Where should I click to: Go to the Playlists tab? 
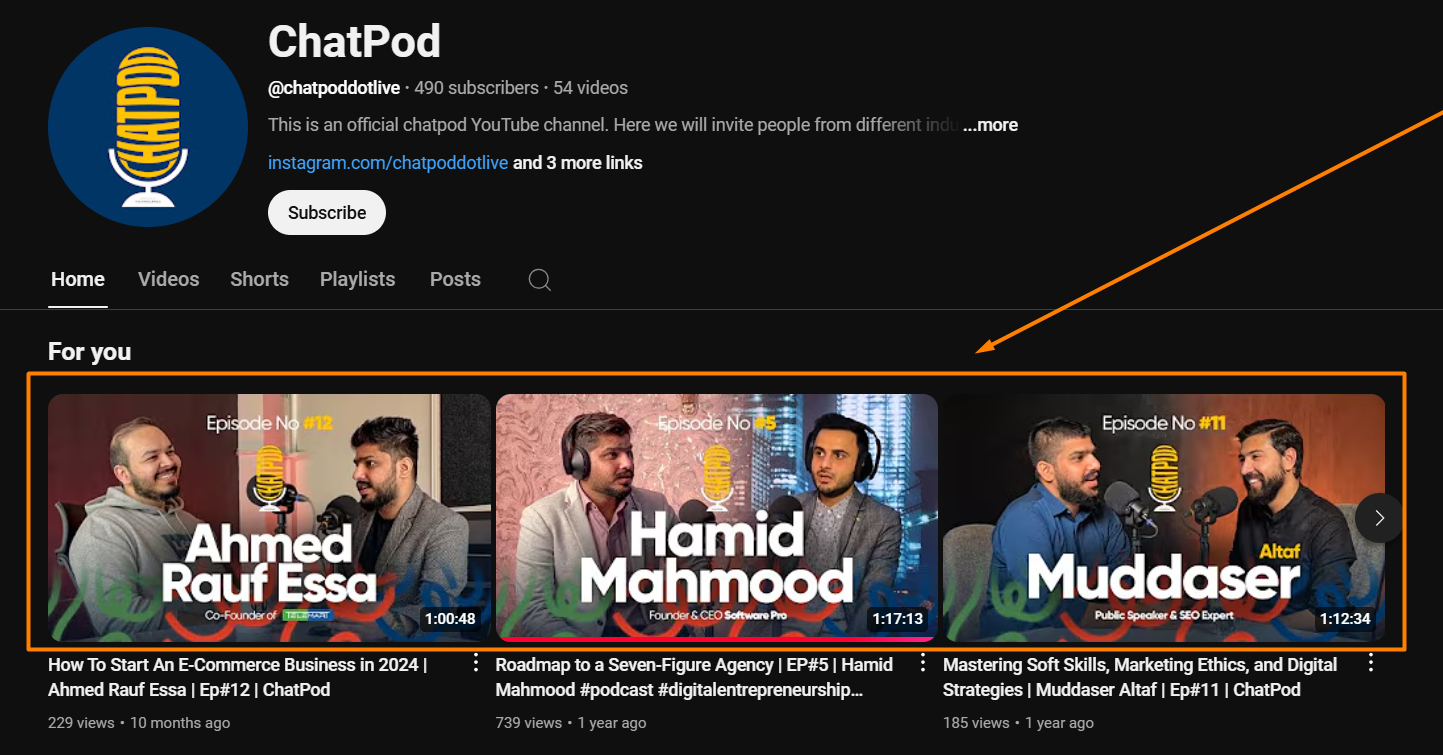tap(357, 279)
